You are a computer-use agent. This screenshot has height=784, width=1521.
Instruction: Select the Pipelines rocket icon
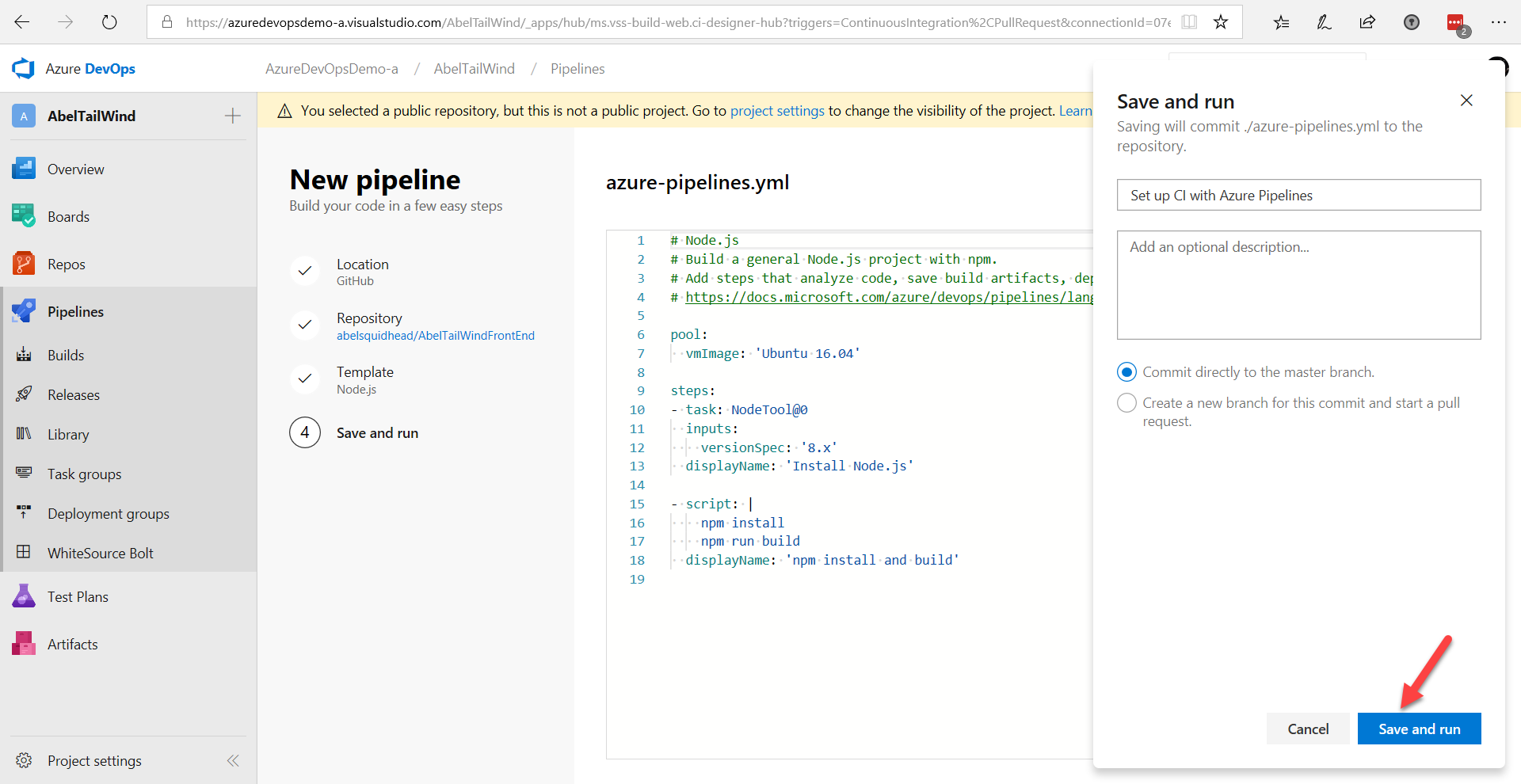pyautogui.click(x=24, y=311)
